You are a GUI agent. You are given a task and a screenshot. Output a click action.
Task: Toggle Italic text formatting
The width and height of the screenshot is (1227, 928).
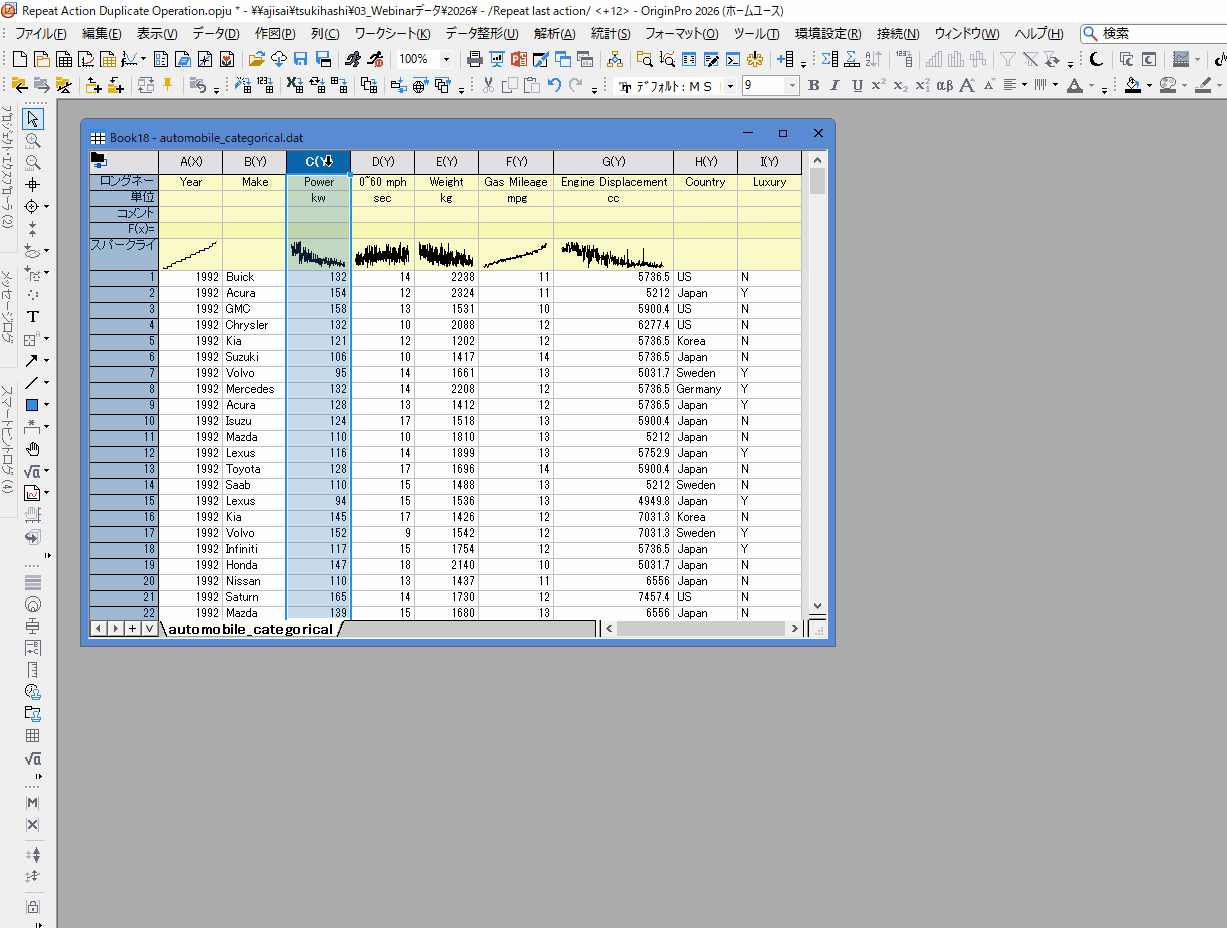pyautogui.click(x=835, y=85)
